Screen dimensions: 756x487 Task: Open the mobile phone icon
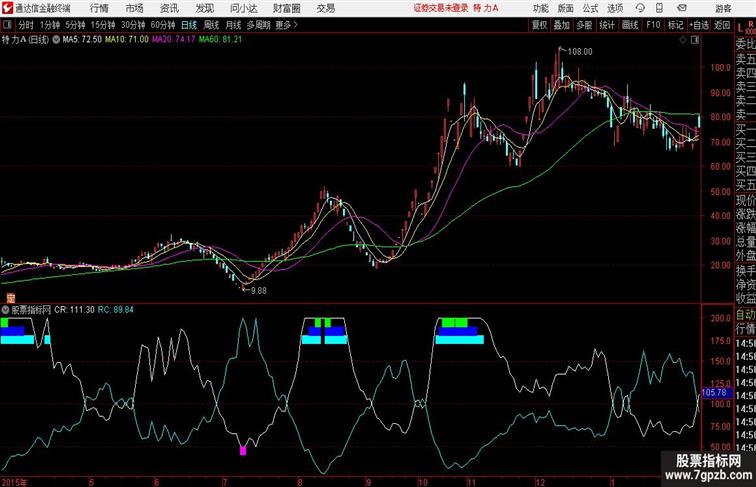coord(659,8)
